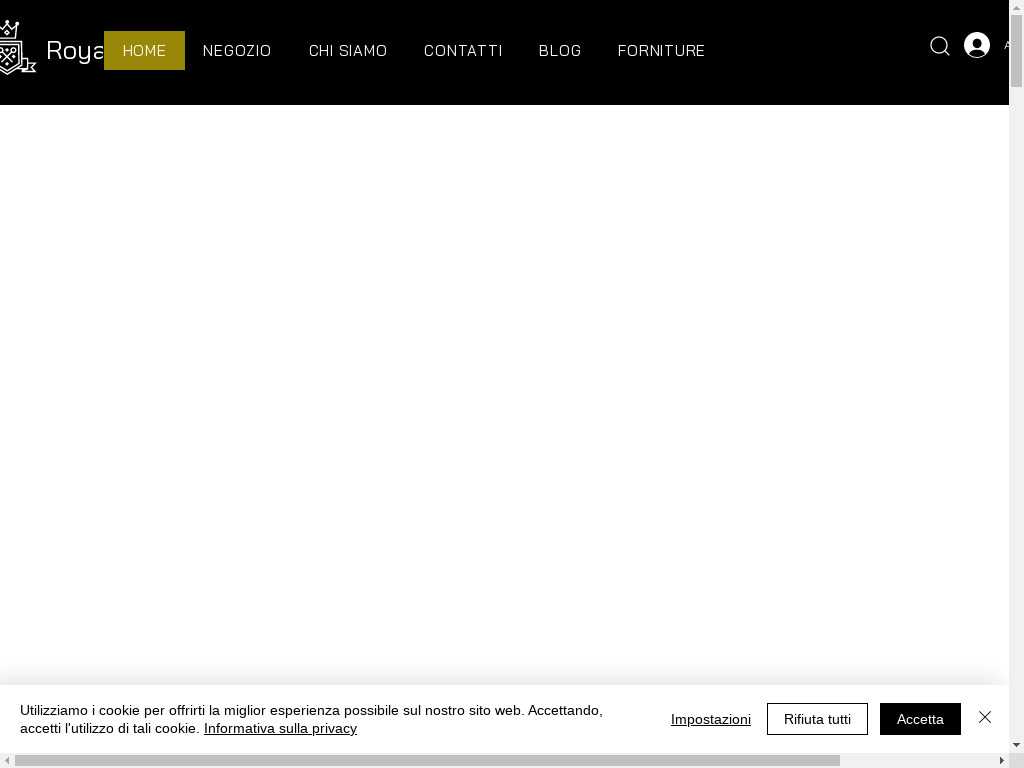Click the scrollbar left arrow

tap(6, 761)
